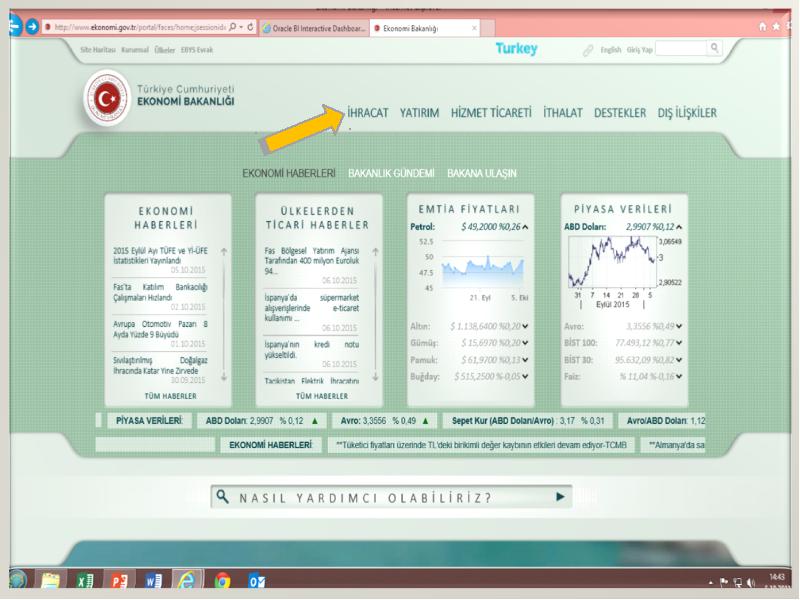Select the EKONOMİ HABERLERİ tab above the cards
Screen dimensions: 800x600
(x=289, y=173)
